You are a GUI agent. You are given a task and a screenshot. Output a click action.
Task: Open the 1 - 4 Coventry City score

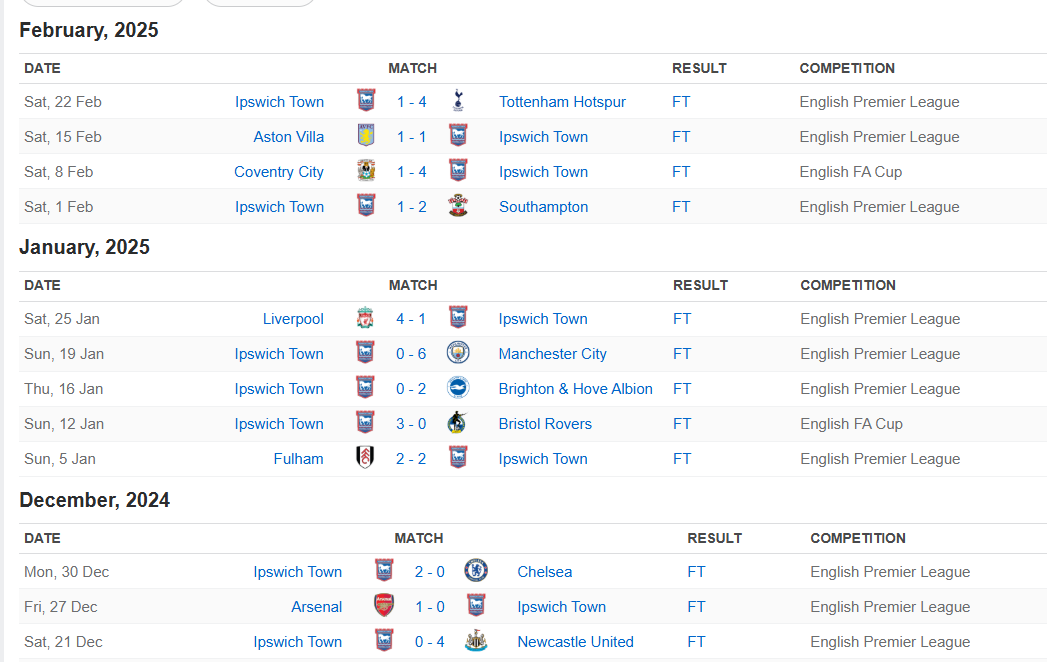pyautogui.click(x=411, y=172)
